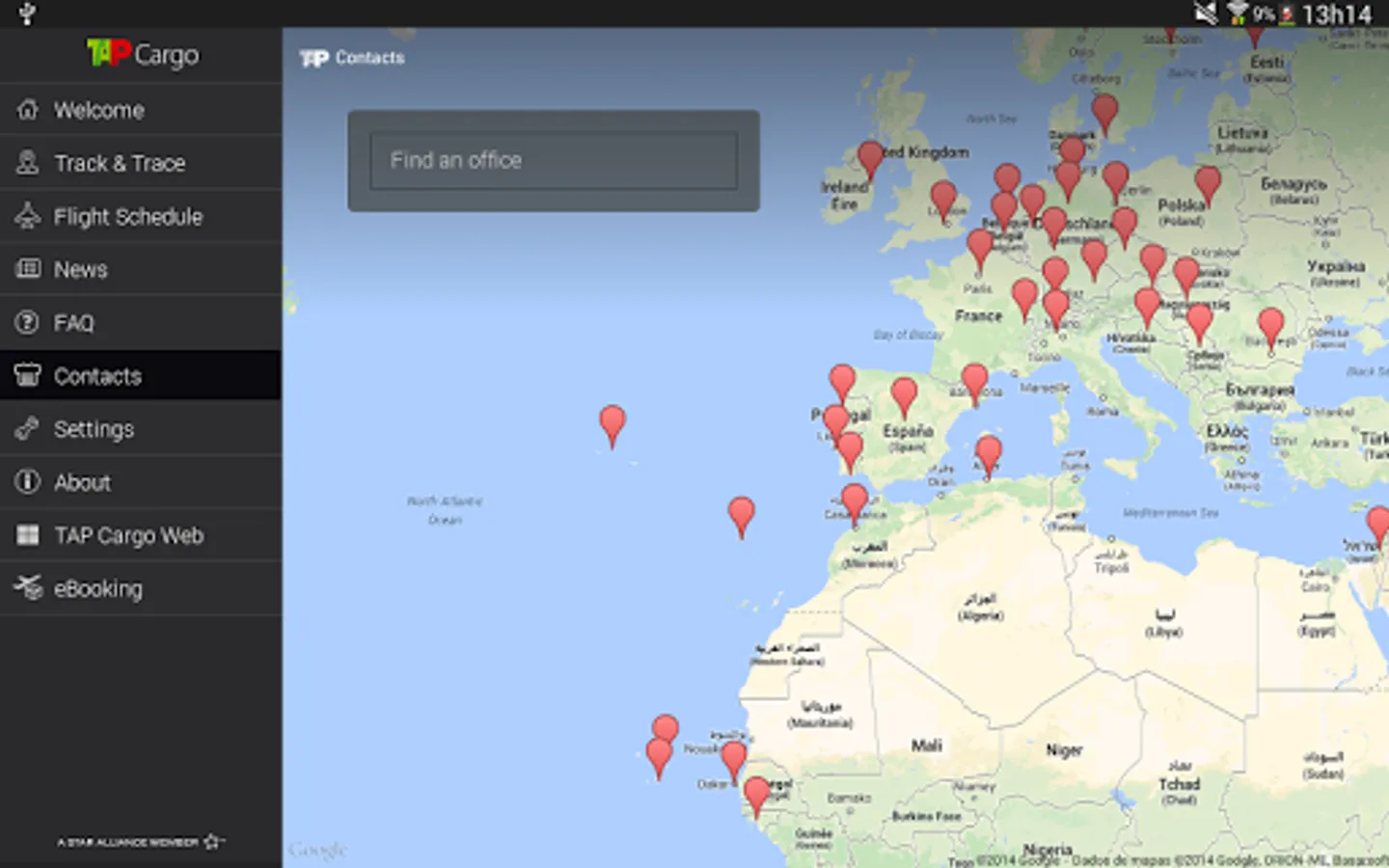
Task: Tap the 13h14 clock in status bar
Action: click(1337, 14)
